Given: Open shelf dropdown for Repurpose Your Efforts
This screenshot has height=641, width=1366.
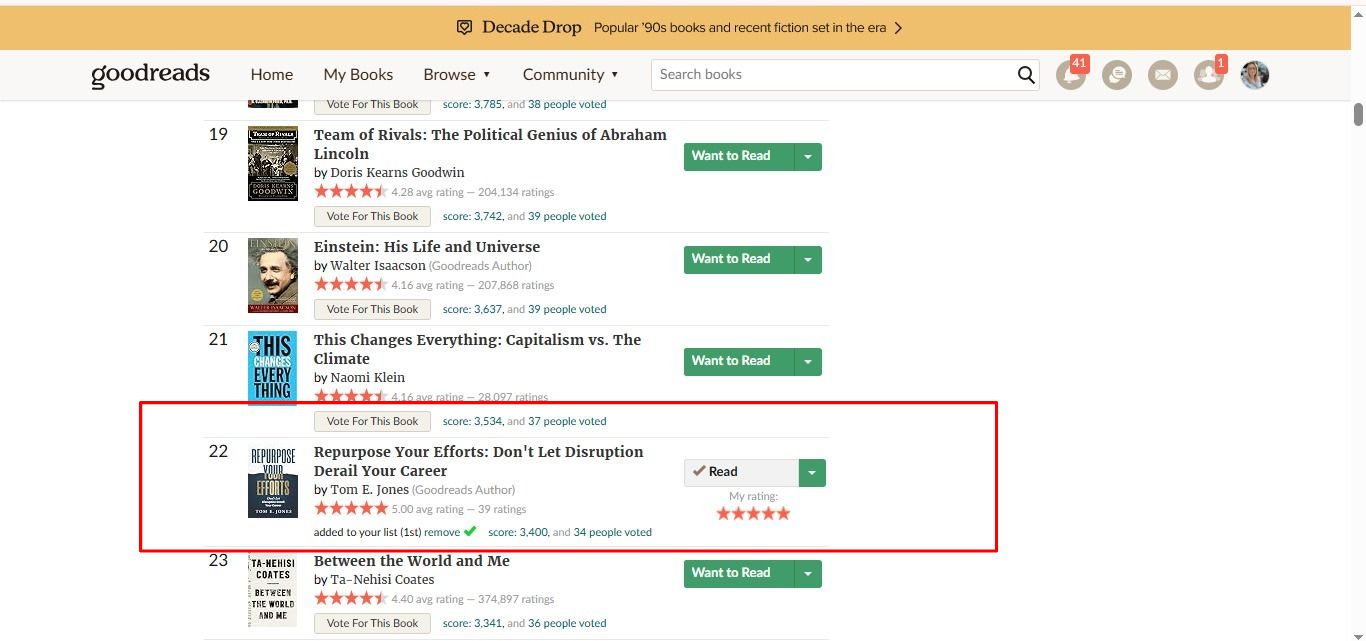Looking at the screenshot, I should tap(812, 473).
